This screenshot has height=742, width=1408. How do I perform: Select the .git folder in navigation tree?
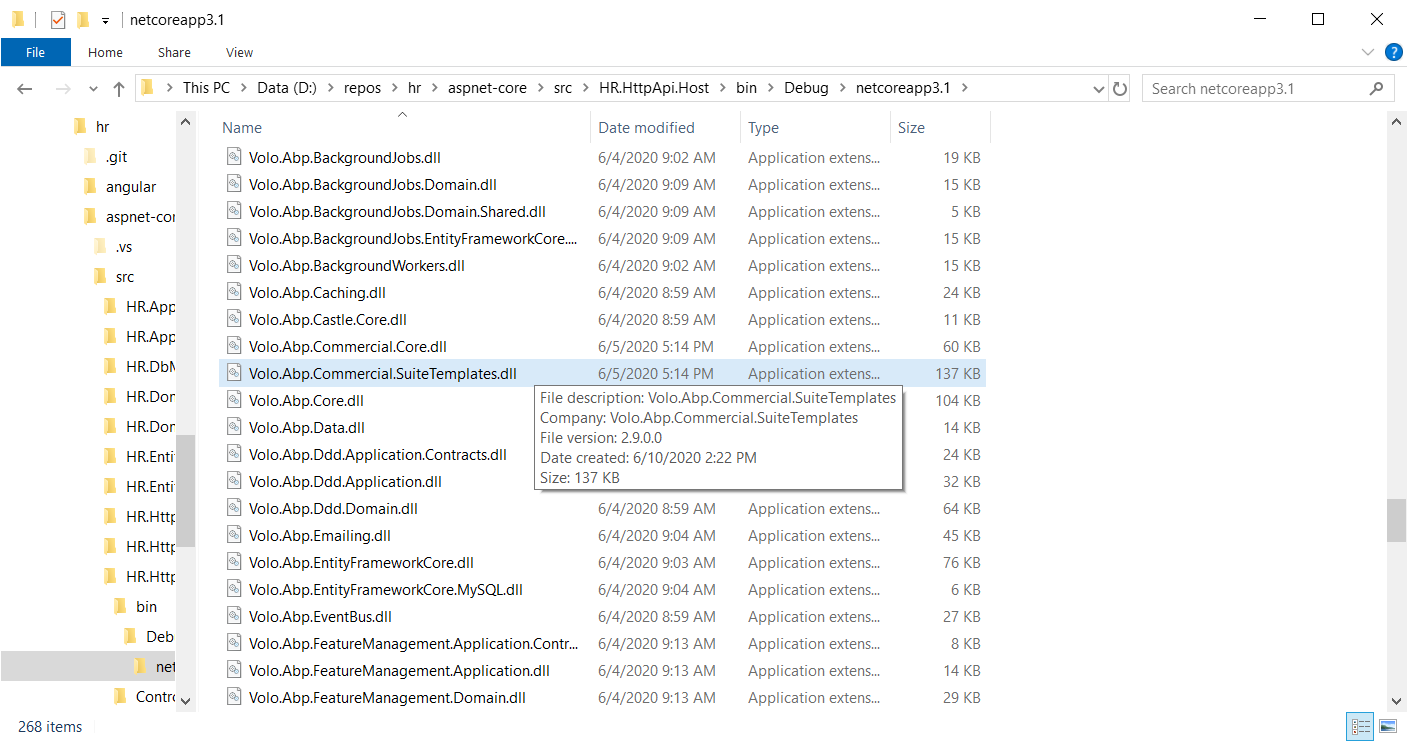tap(116, 157)
